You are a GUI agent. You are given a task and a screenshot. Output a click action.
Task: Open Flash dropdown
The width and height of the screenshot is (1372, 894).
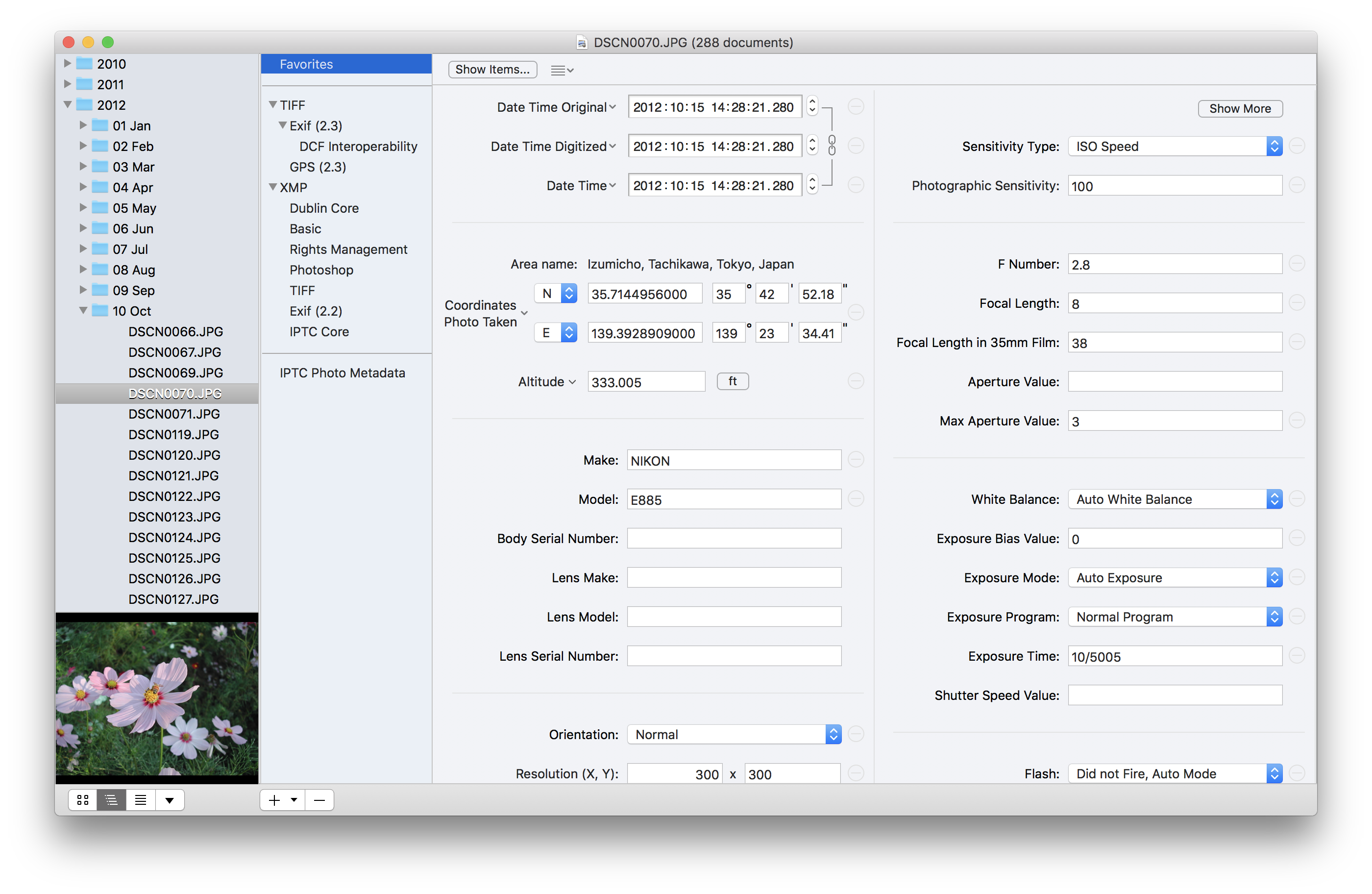click(x=1175, y=773)
